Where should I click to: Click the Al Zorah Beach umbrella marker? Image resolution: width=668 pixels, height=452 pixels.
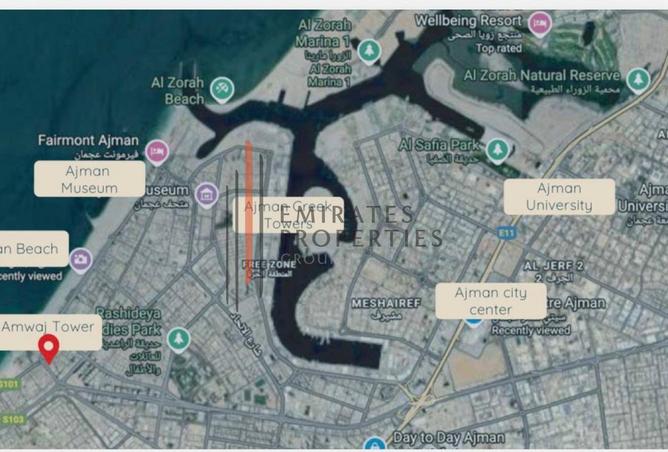[222, 89]
